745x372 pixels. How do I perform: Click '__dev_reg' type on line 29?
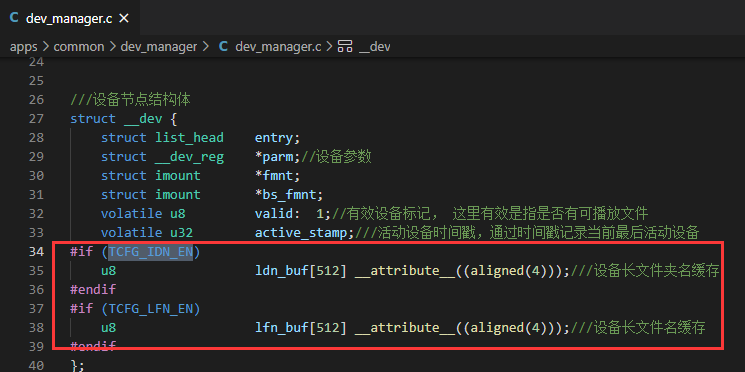[x=190, y=157]
